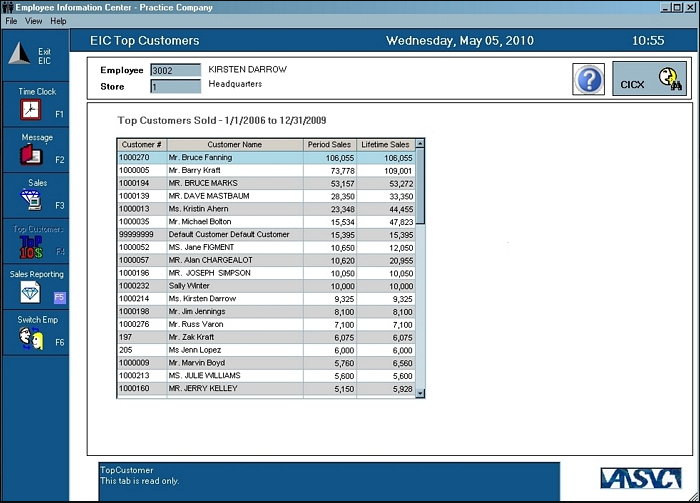Open the Message mailbox icon
Screen dimensions: 700x503
[x=31, y=155]
